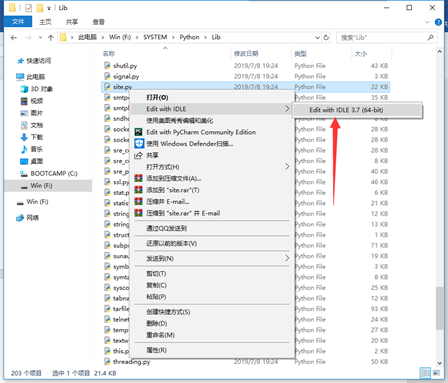Click the Windows Defender shield icon
This screenshot has height=383, width=448.
click(x=139, y=144)
